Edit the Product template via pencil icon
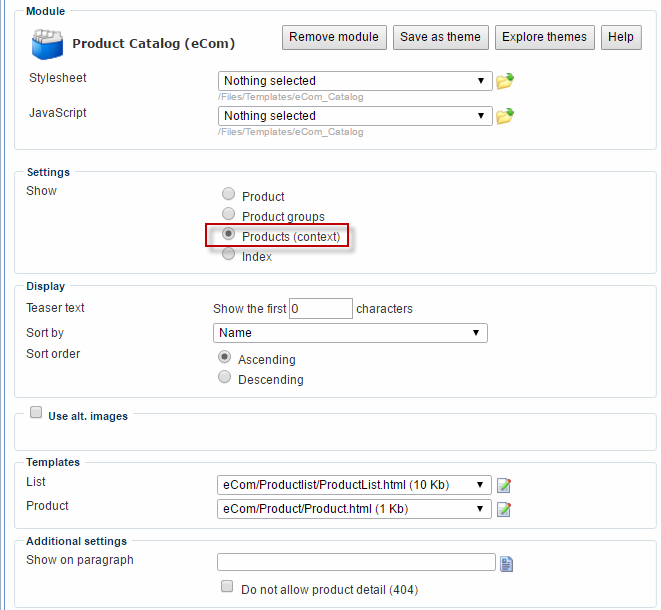The image size is (661, 610). pos(505,509)
